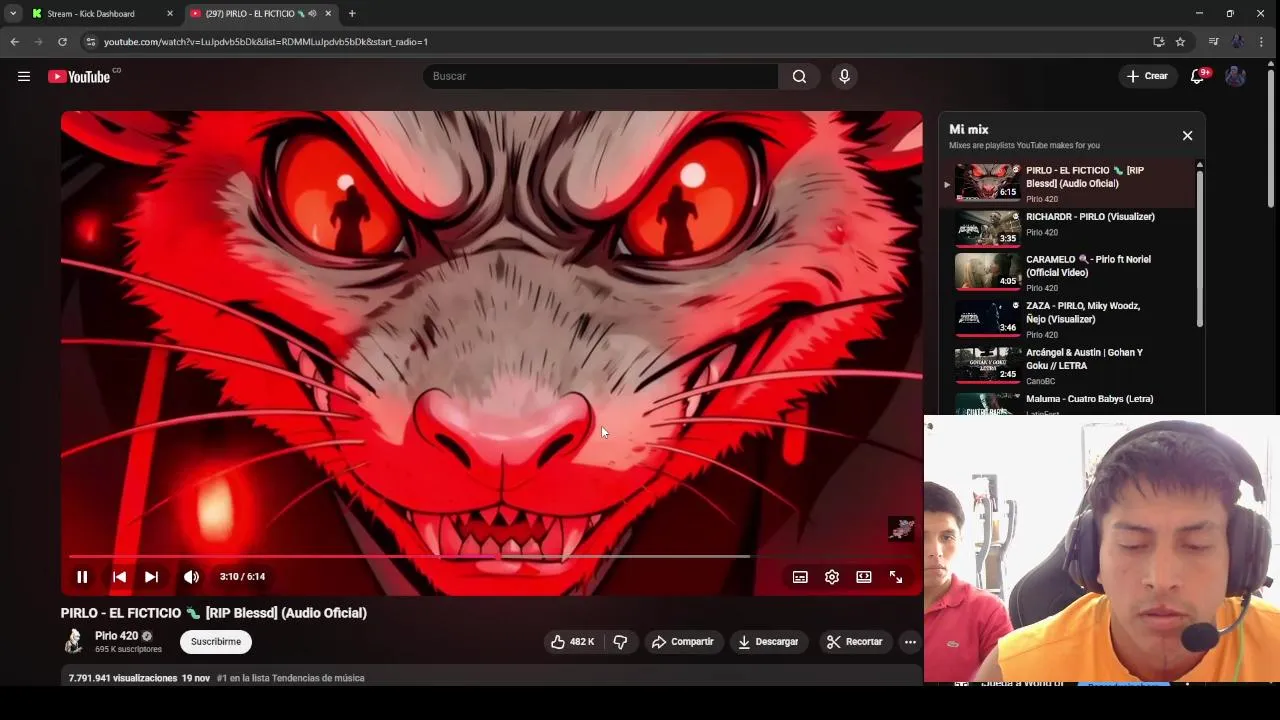Subscribe with the Suscribirme button
Viewport: 1280px width, 720px height.
(x=216, y=642)
